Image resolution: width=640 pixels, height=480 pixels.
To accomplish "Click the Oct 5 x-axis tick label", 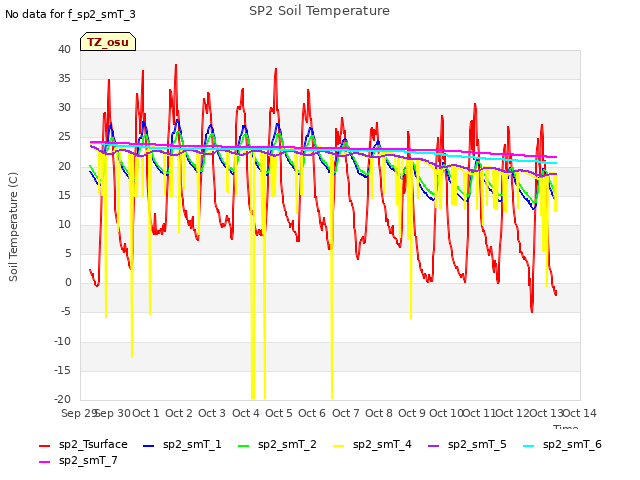I will [279, 413].
